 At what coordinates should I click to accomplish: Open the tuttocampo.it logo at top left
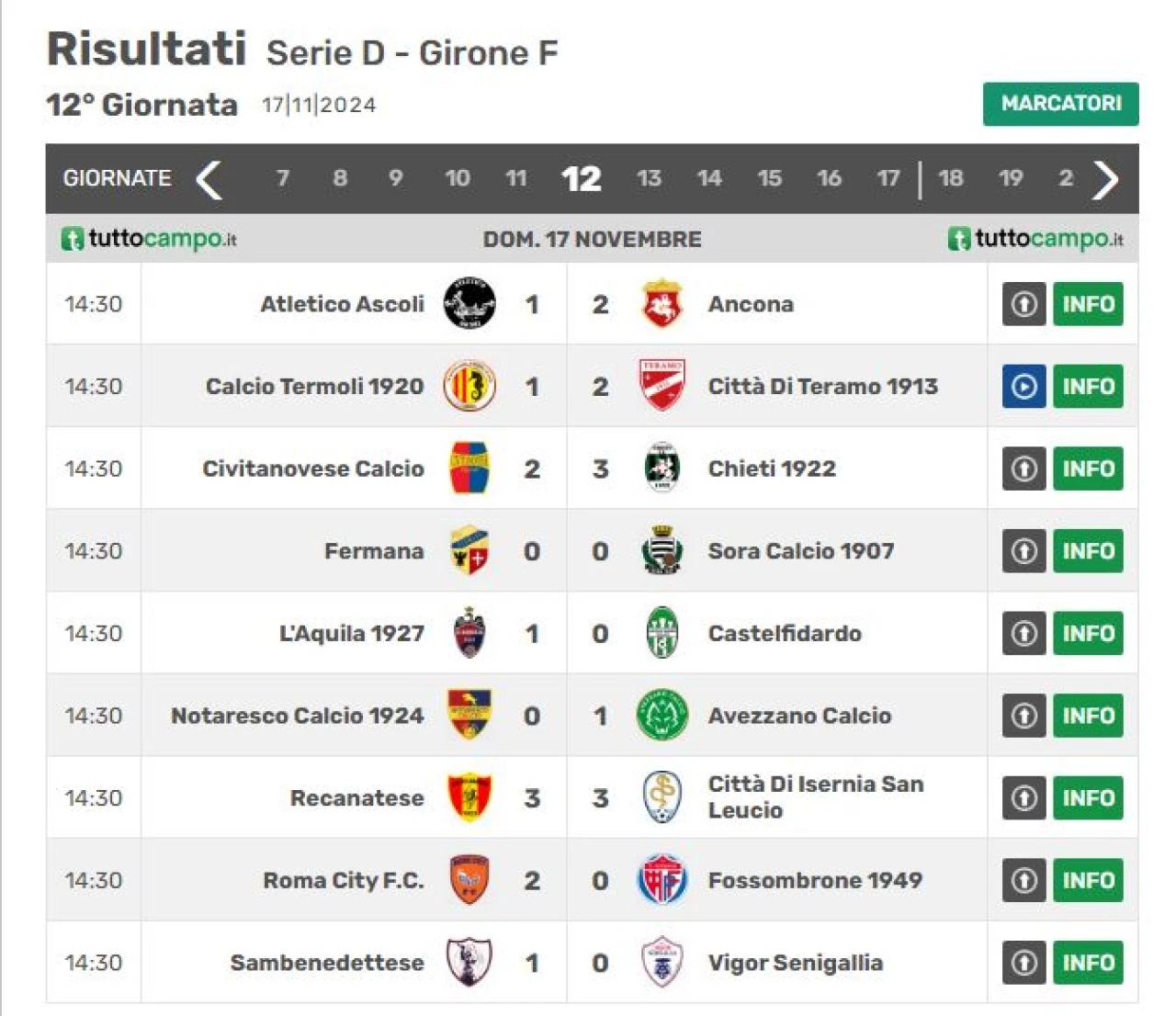pyautogui.click(x=149, y=239)
